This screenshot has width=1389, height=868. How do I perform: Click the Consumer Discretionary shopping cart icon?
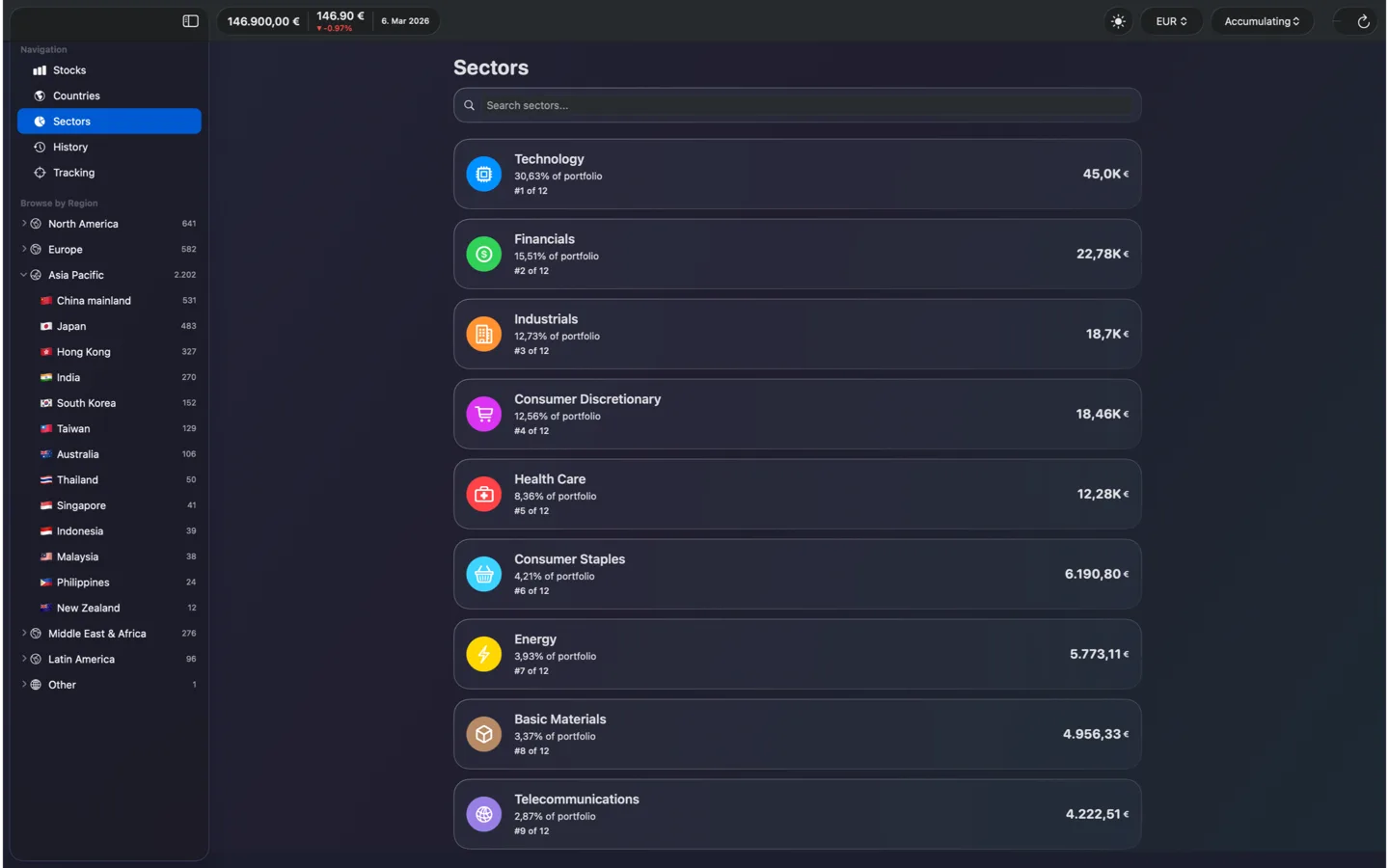click(483, 414)
